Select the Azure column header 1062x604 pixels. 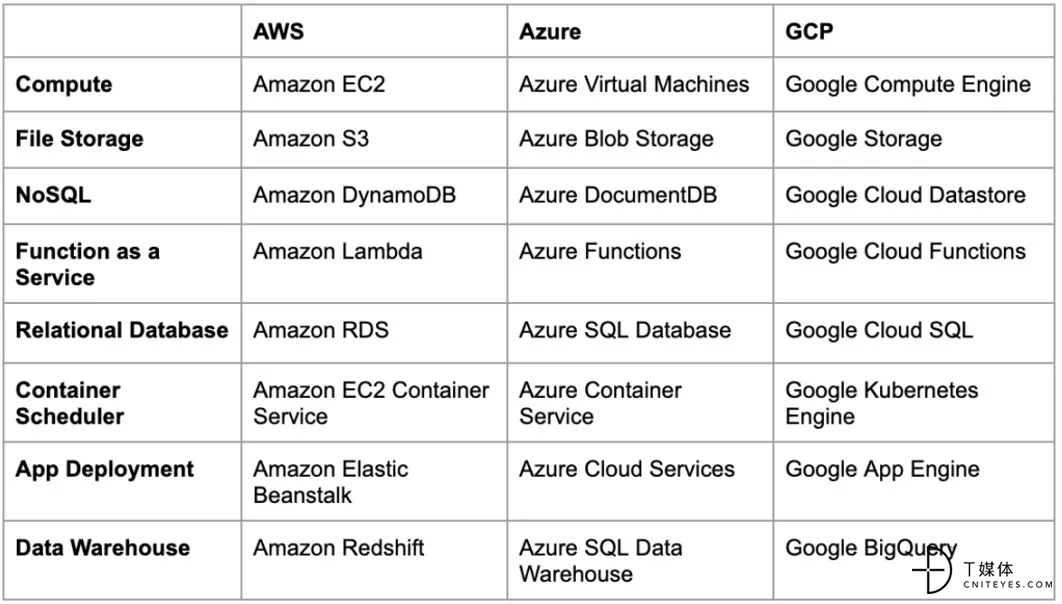[640, 31]
